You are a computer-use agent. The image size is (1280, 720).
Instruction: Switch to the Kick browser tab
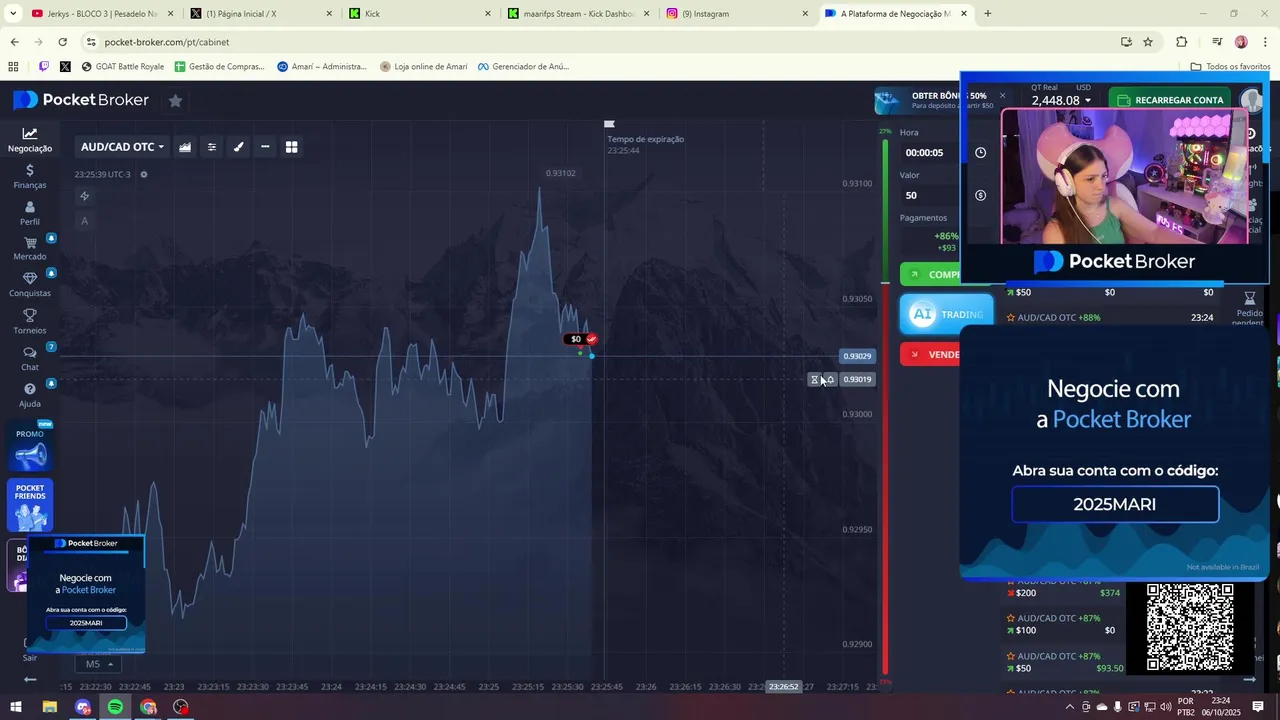(x=420, y=14)
